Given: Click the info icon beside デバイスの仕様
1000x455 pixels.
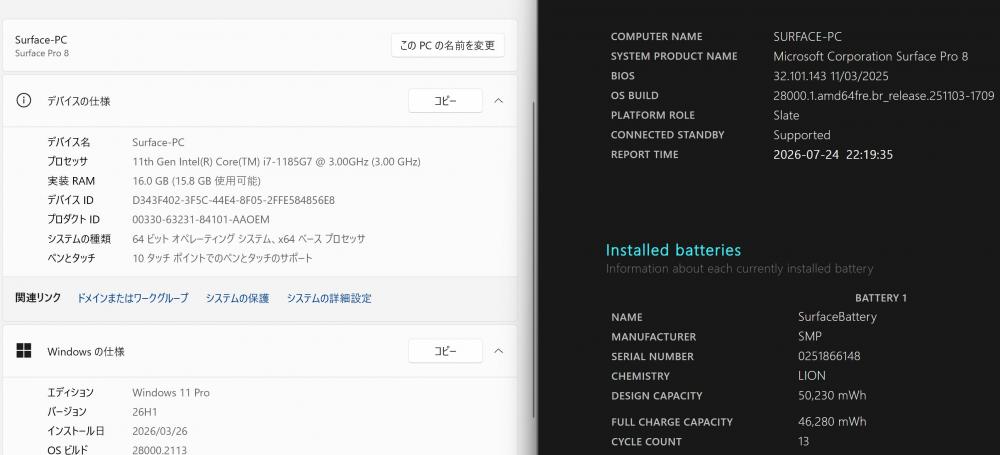Looking at the screenshot, I should 24,101.
